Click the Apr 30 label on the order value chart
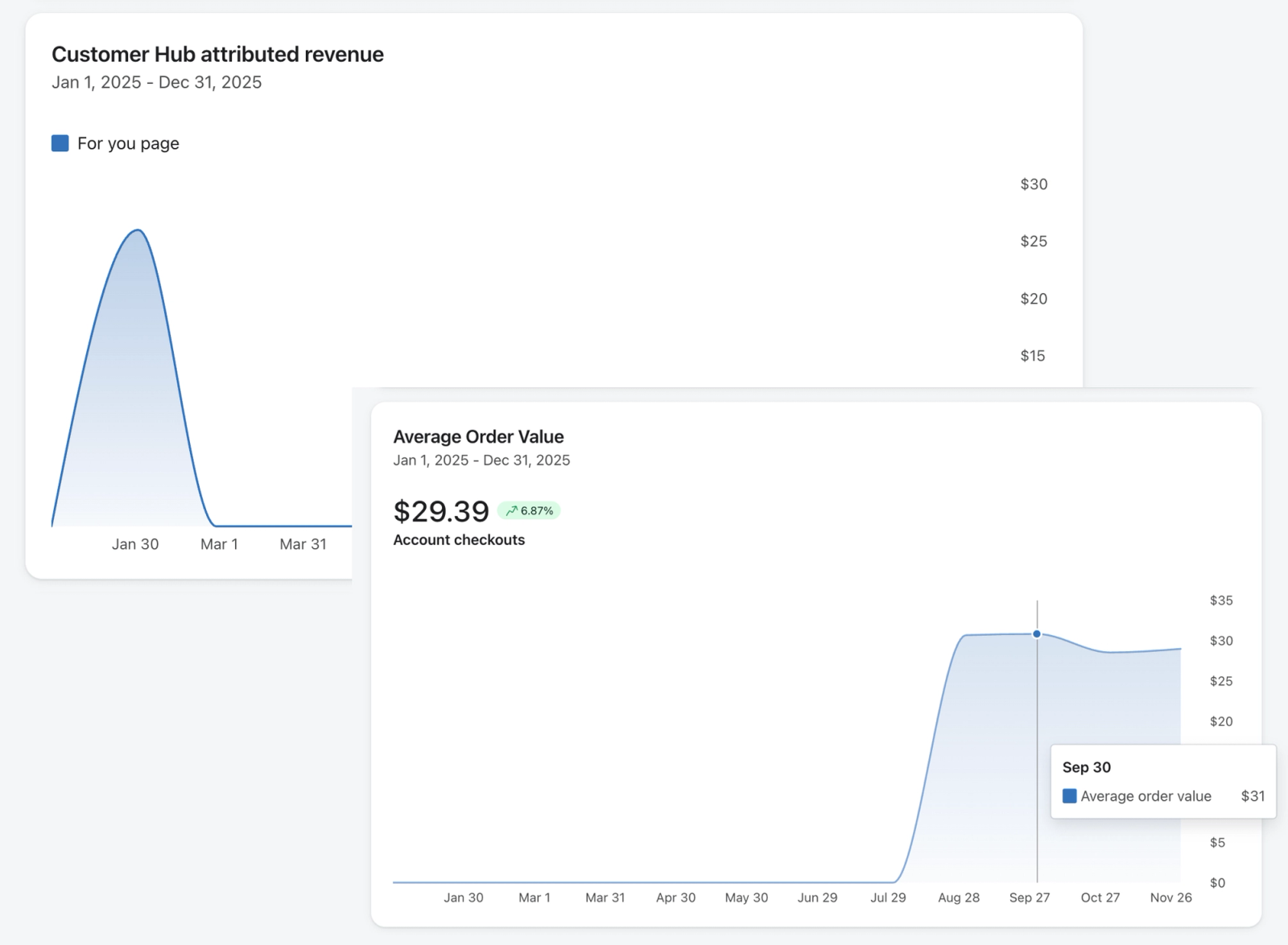The height and width of the screenshot is (945, 1288). [675, 898]
